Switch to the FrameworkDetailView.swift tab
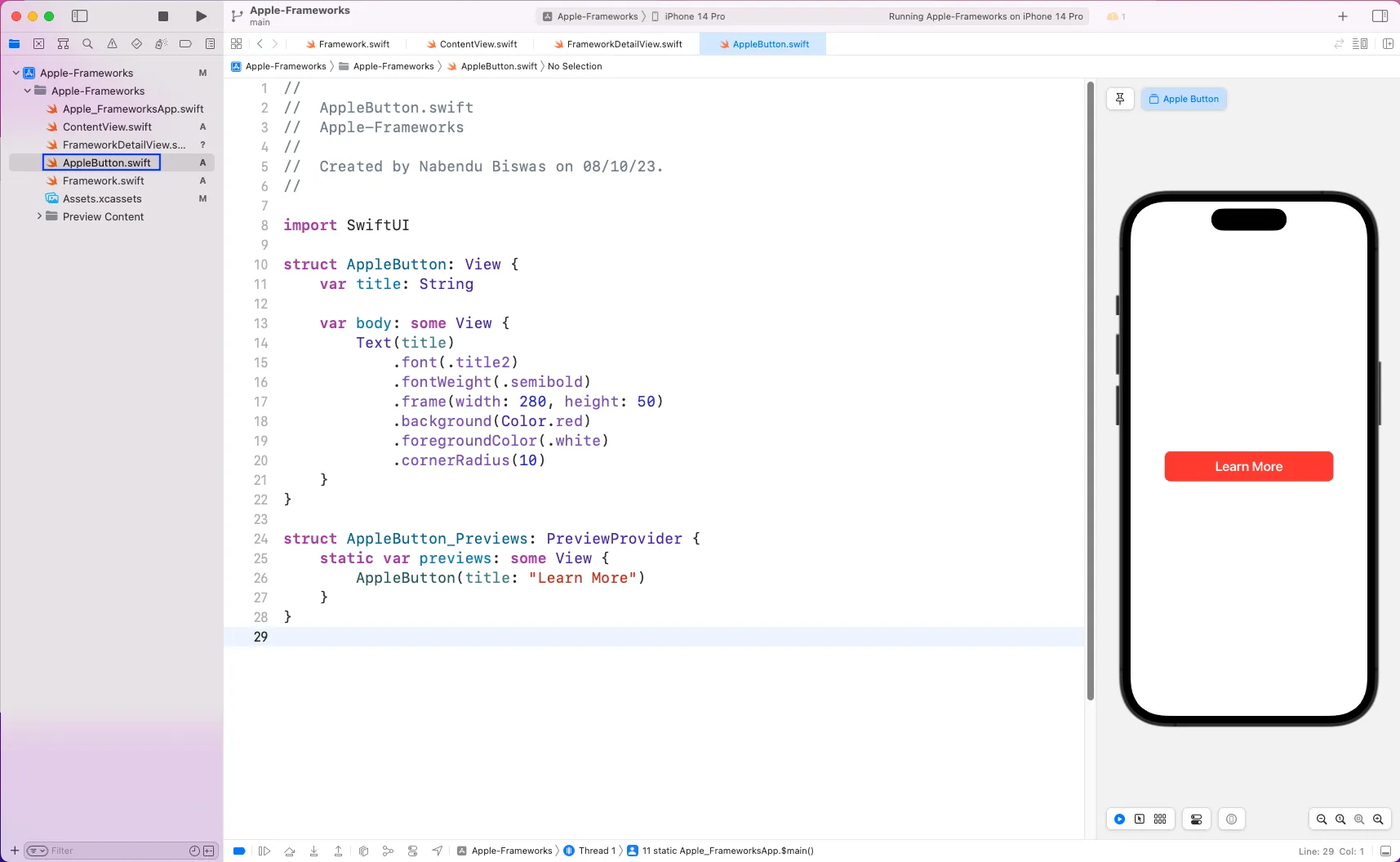1400x862 pixels. (617, 44)
